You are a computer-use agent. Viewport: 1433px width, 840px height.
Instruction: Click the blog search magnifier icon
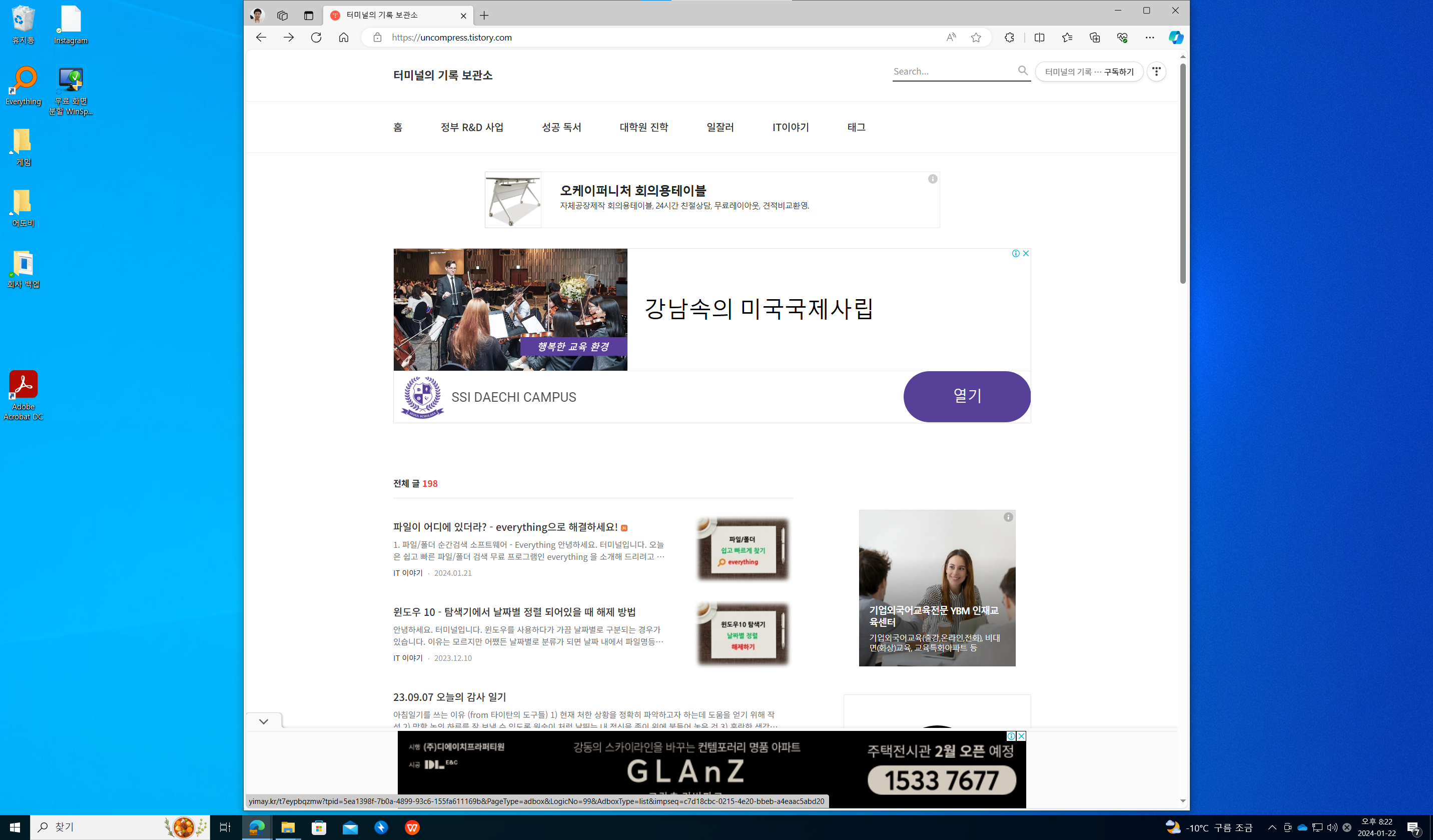coord(1022,71)
